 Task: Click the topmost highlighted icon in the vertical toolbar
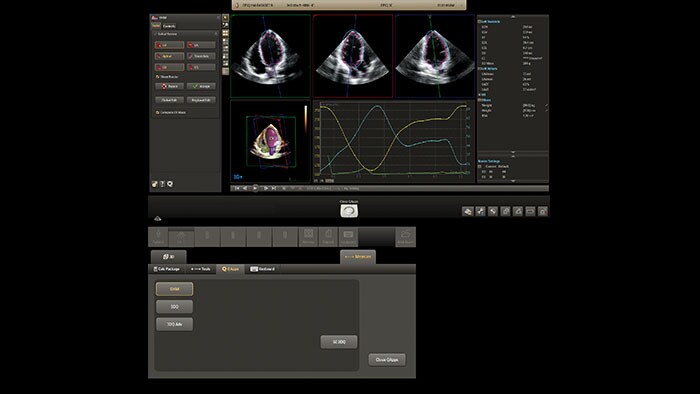(x=225, y=18)
